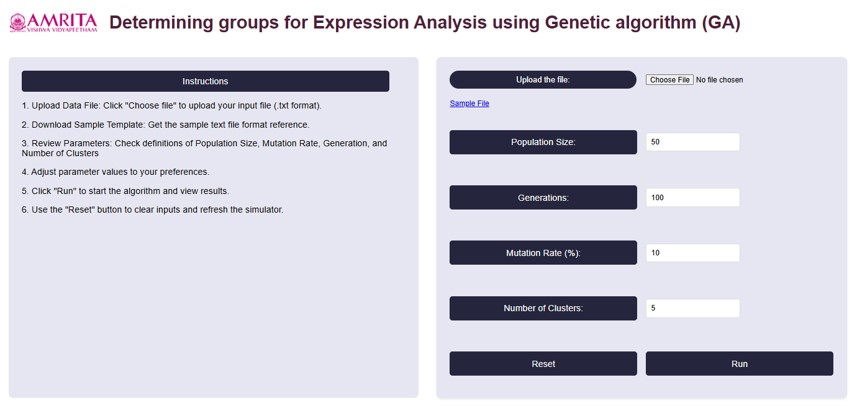
Task: Click the 'No file chosen' text
Action: tap(719, 80)
